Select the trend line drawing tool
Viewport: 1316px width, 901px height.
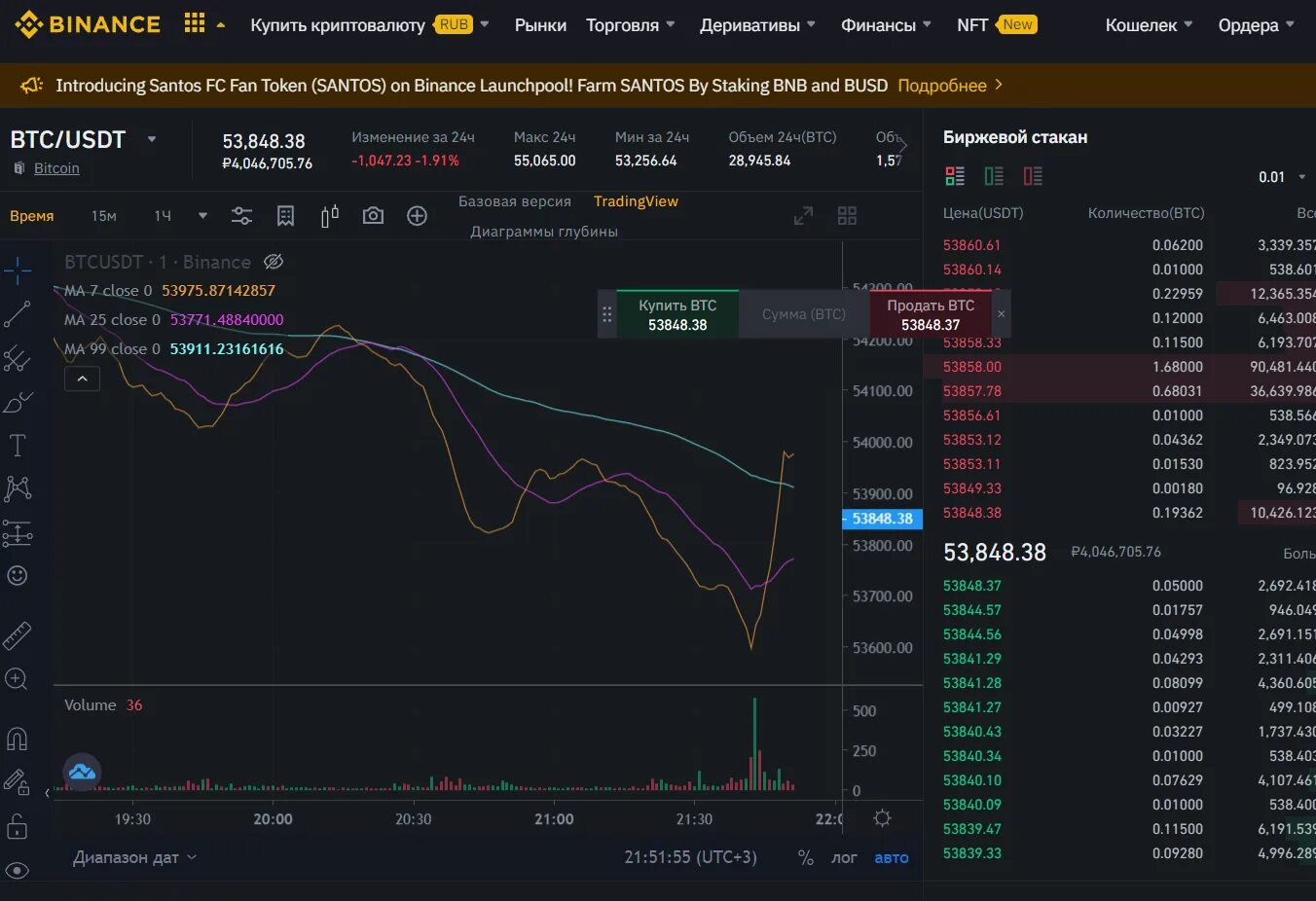pyautogui.click(x=18, y=314)
